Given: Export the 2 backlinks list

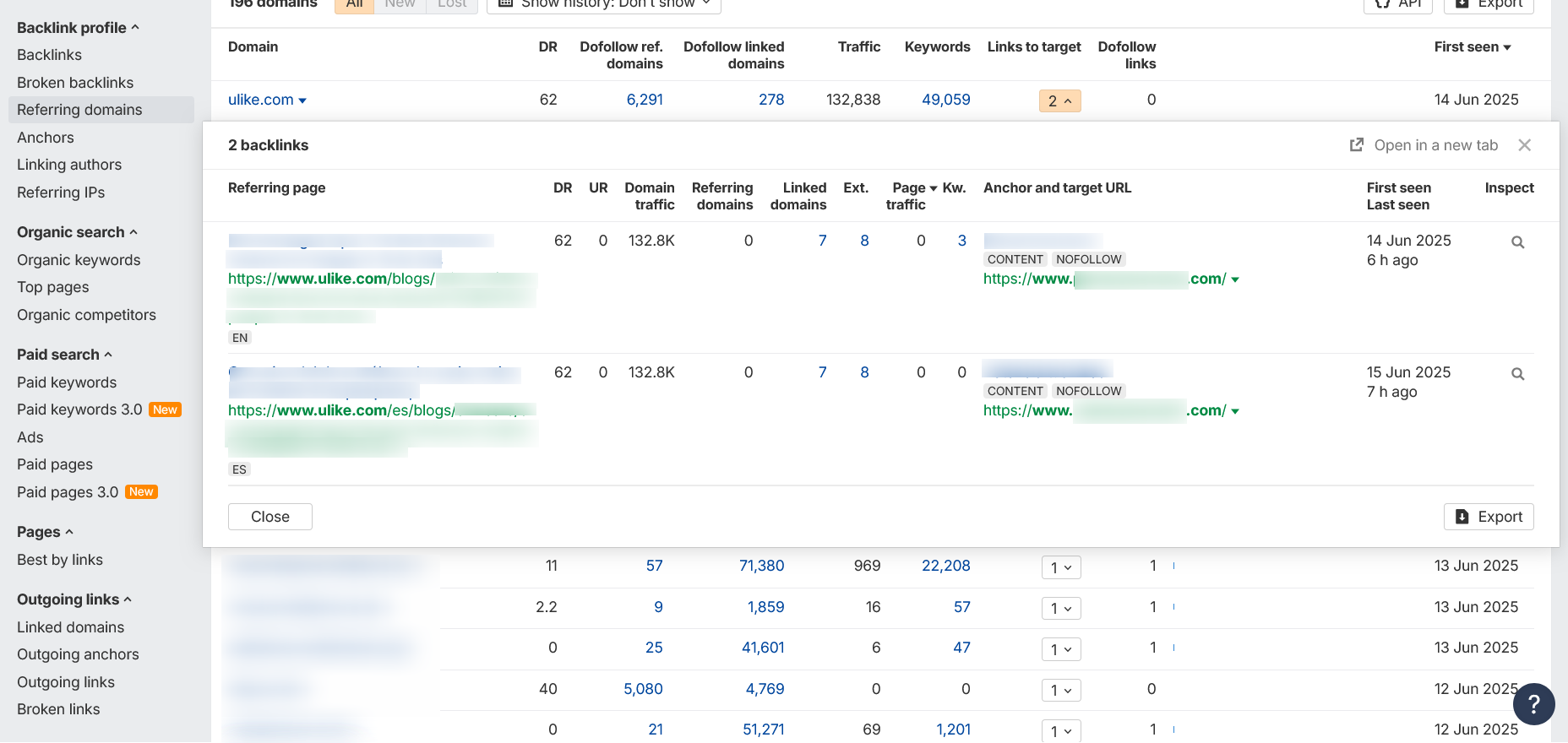Looking at the screenshot, I should click(1489, 517).
